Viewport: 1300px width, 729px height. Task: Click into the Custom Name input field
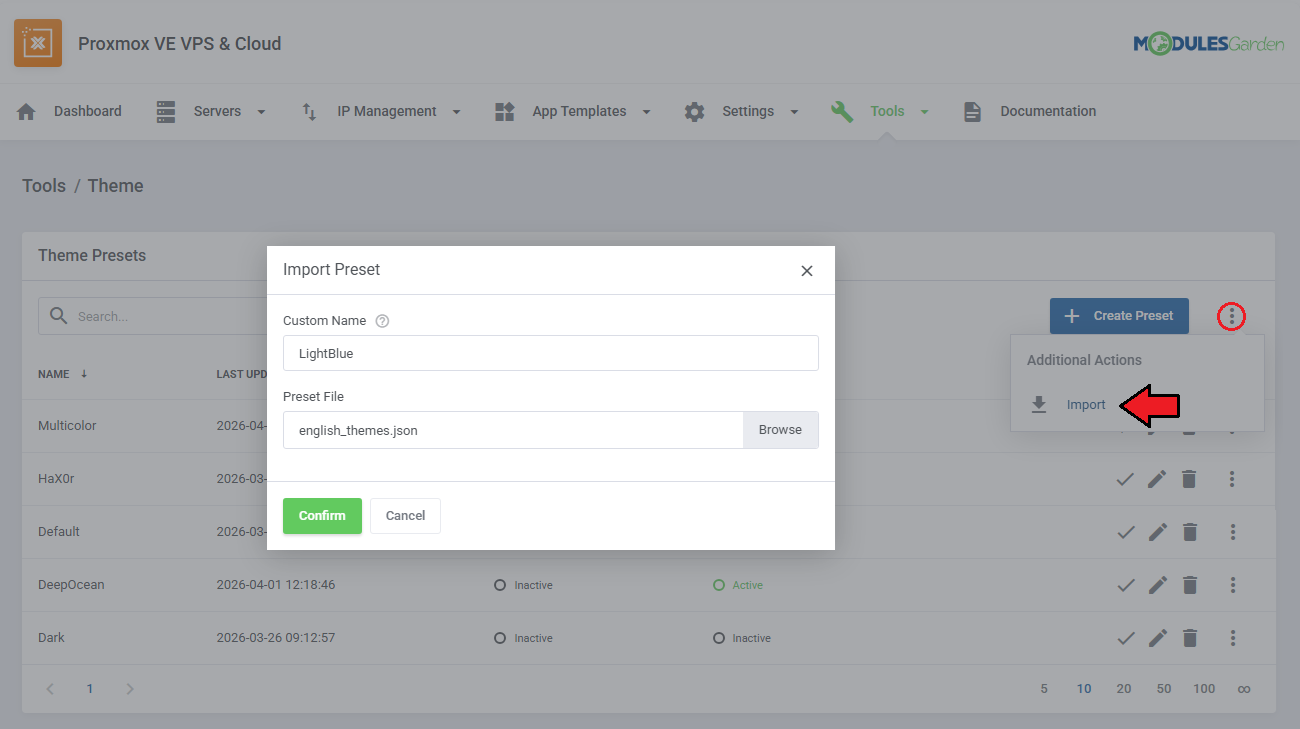click(x=550, y=353)
